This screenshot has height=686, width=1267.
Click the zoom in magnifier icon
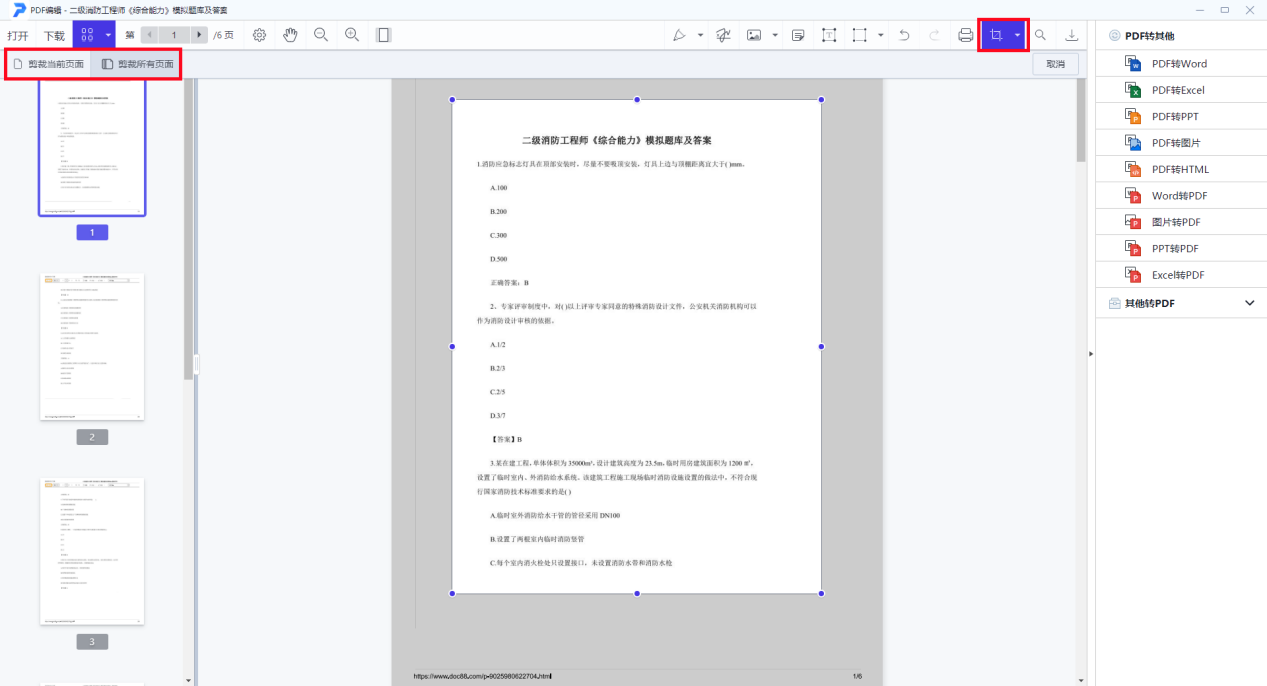click(x=352, y=35)
